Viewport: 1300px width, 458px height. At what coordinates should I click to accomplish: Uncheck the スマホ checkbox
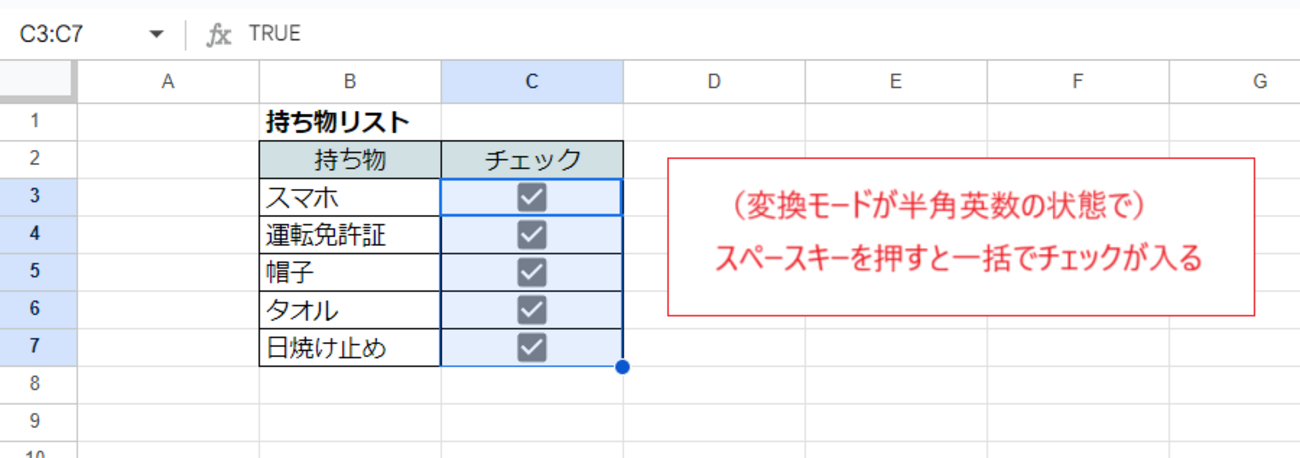(532, 197)
